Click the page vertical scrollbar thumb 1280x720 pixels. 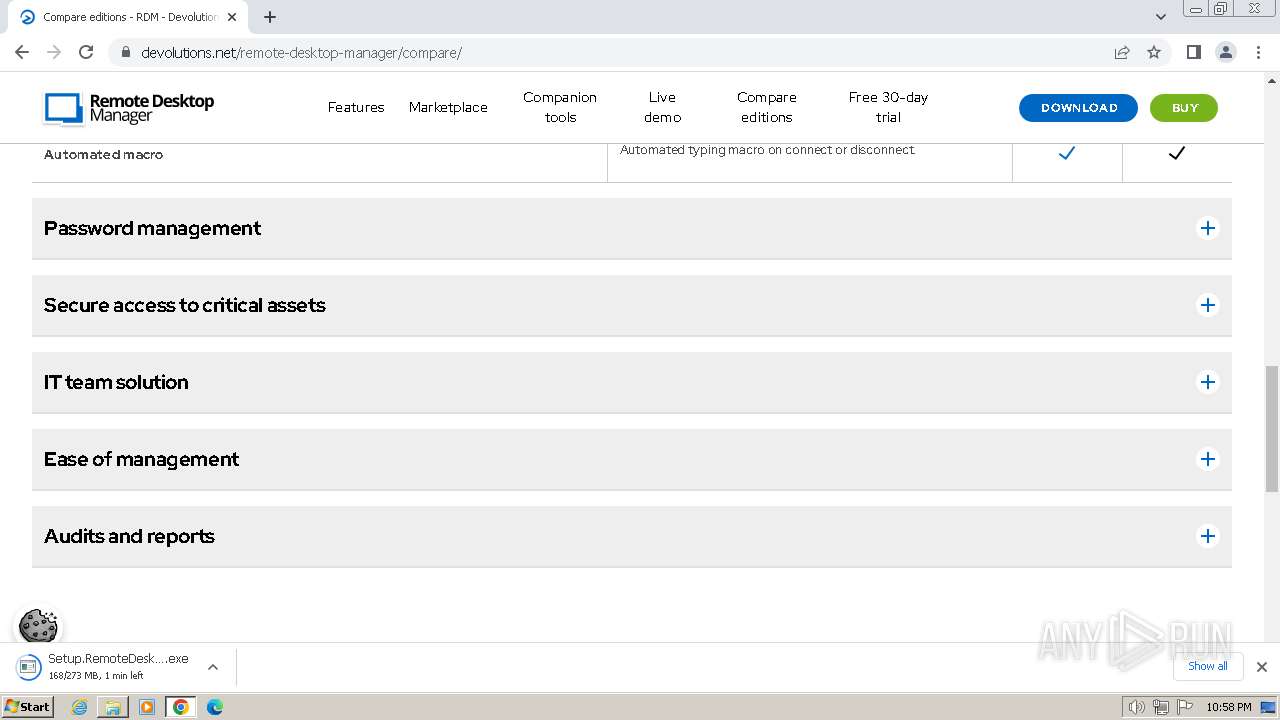[x=1272, y=429]
